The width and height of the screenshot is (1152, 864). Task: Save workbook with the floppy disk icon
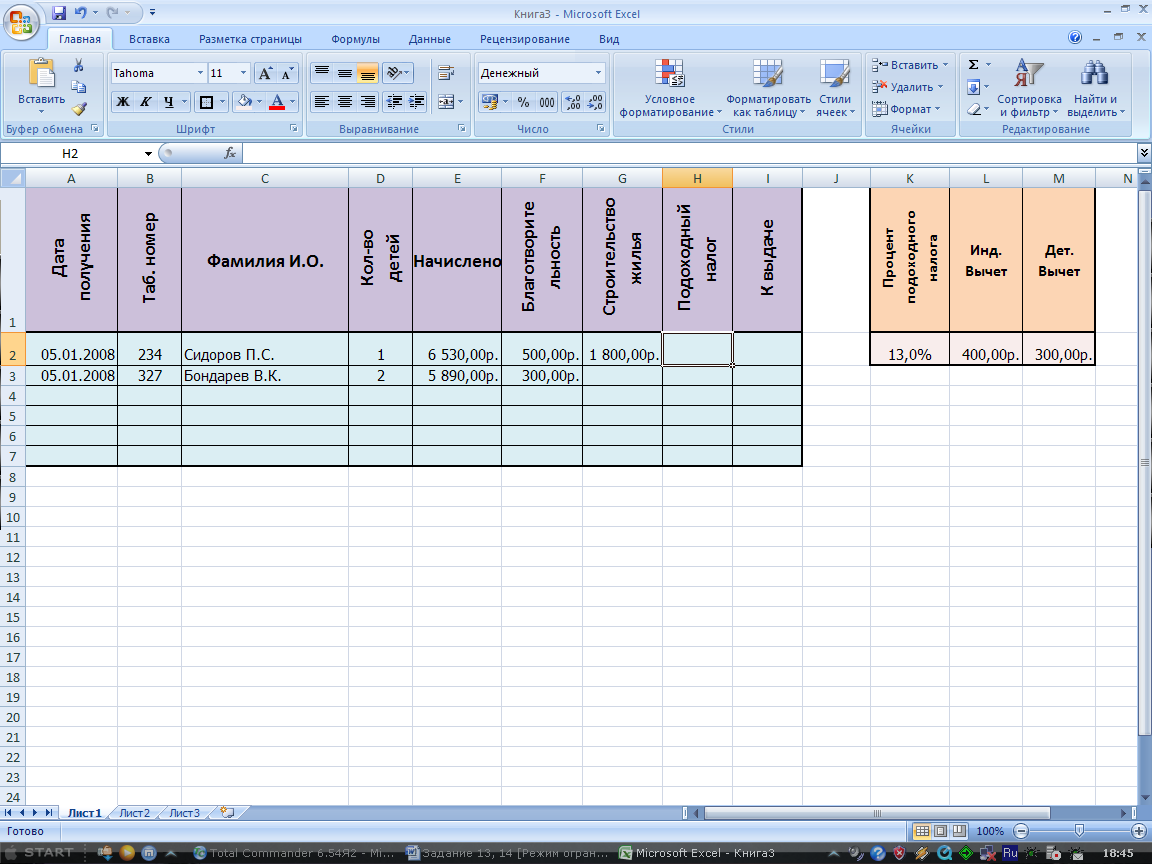60,12
